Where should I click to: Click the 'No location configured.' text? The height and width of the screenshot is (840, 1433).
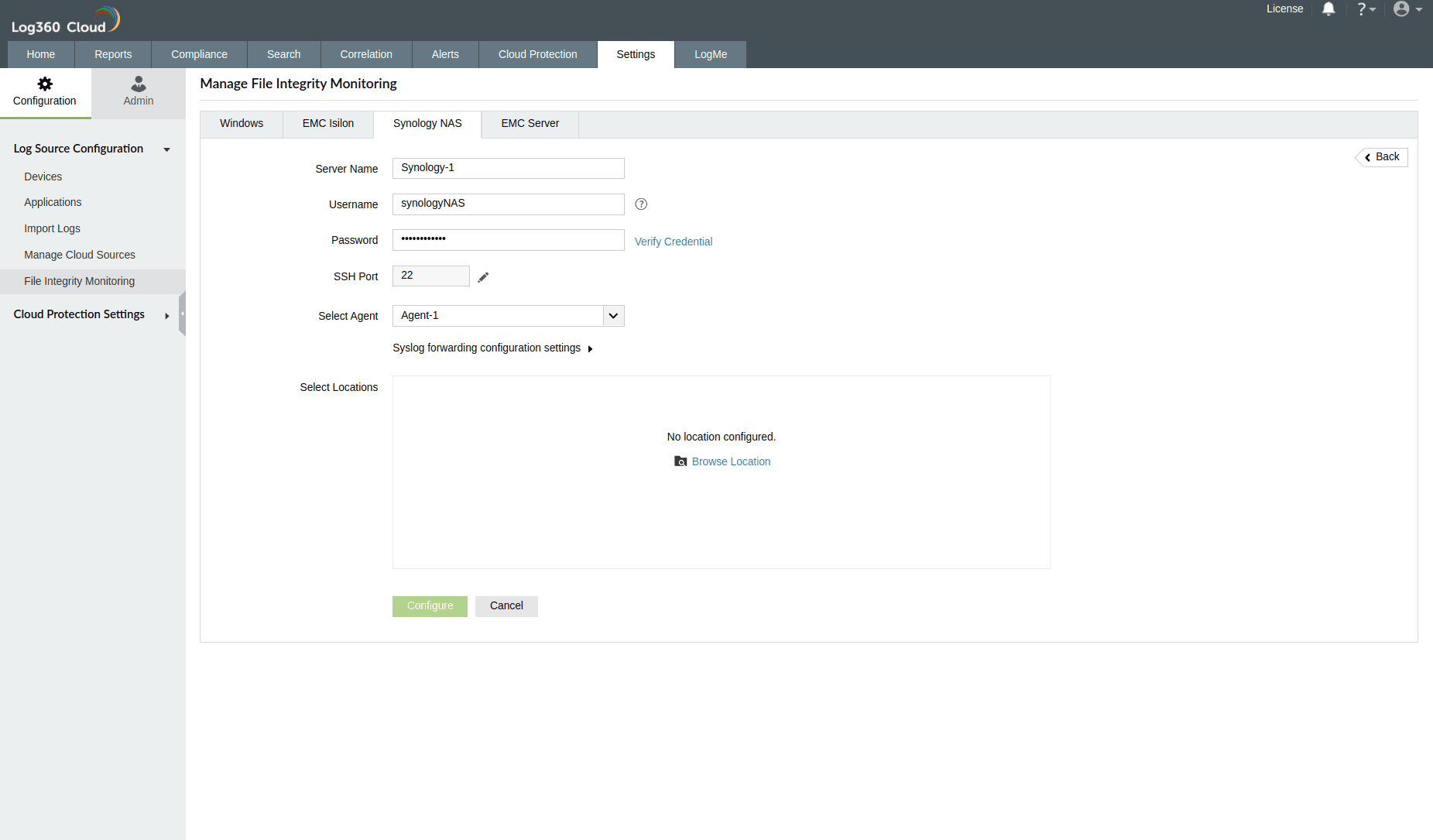722,437
